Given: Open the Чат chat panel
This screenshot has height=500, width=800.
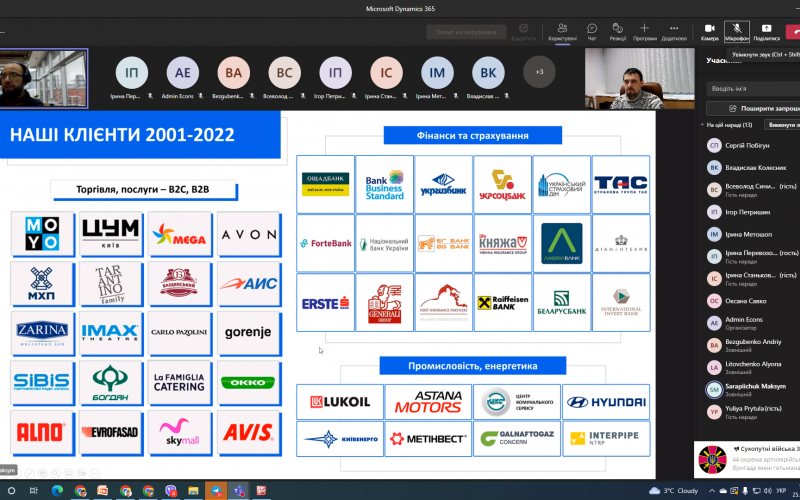Looking at the screenshot, I should tap(592, 32).
